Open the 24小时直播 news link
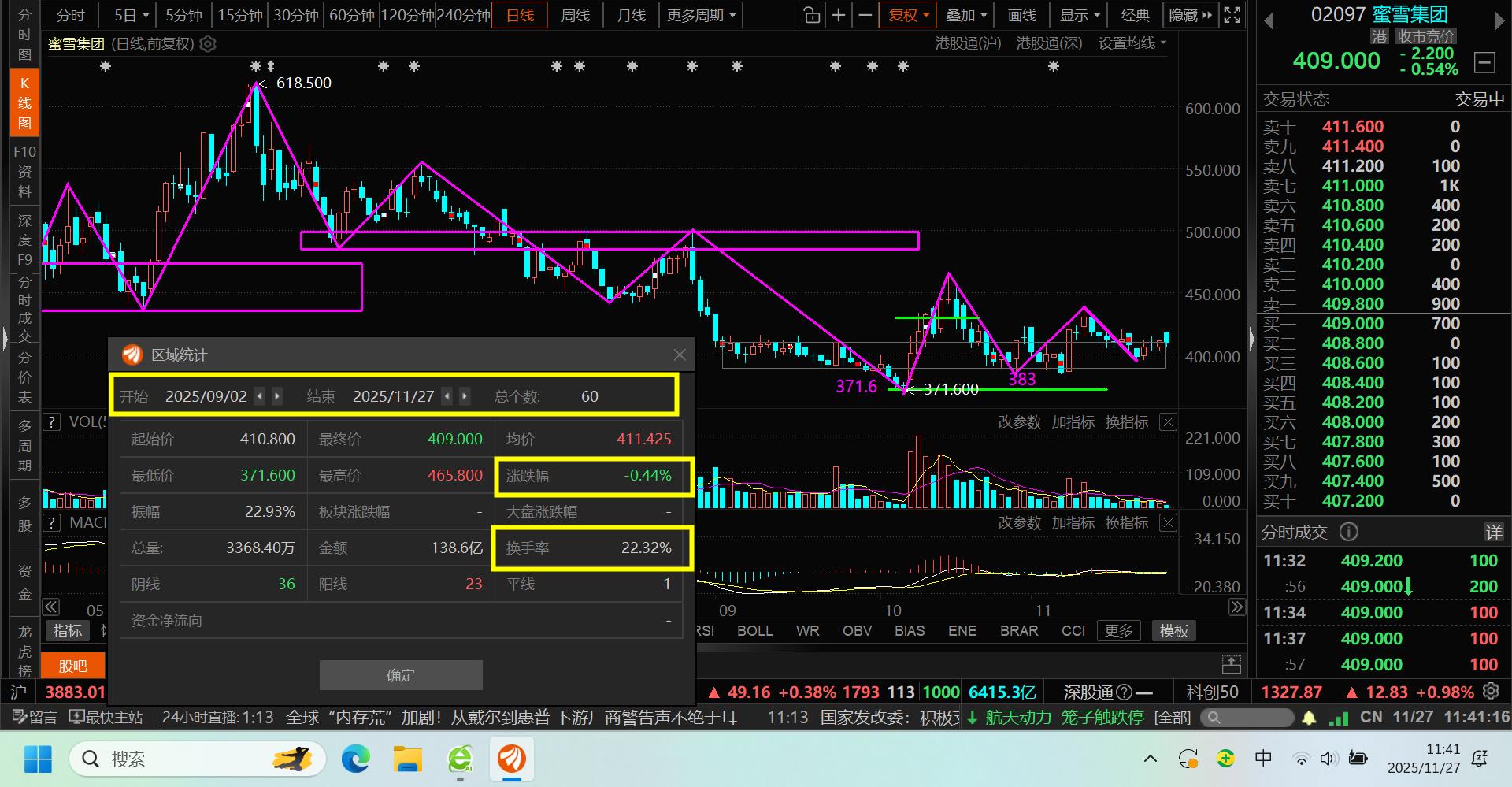Image resolution: width=1512 pixels, height=787 pixels. click(x=200, y=718)
